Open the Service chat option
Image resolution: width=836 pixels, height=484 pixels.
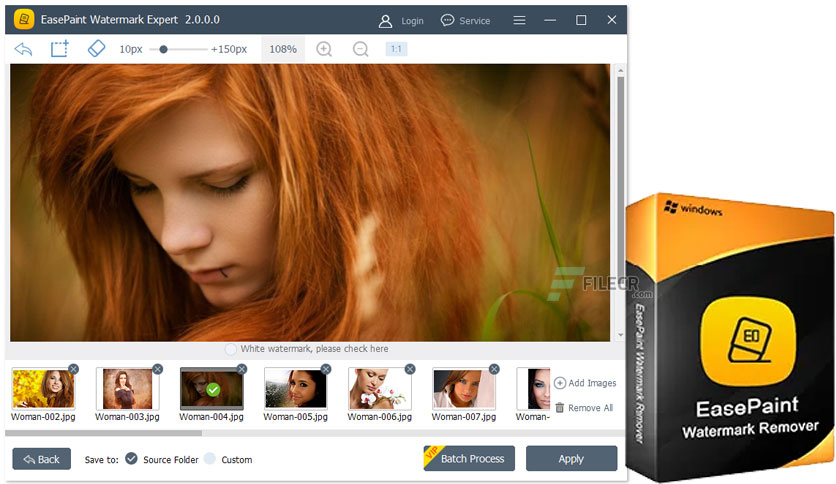[x=465, y=20]
